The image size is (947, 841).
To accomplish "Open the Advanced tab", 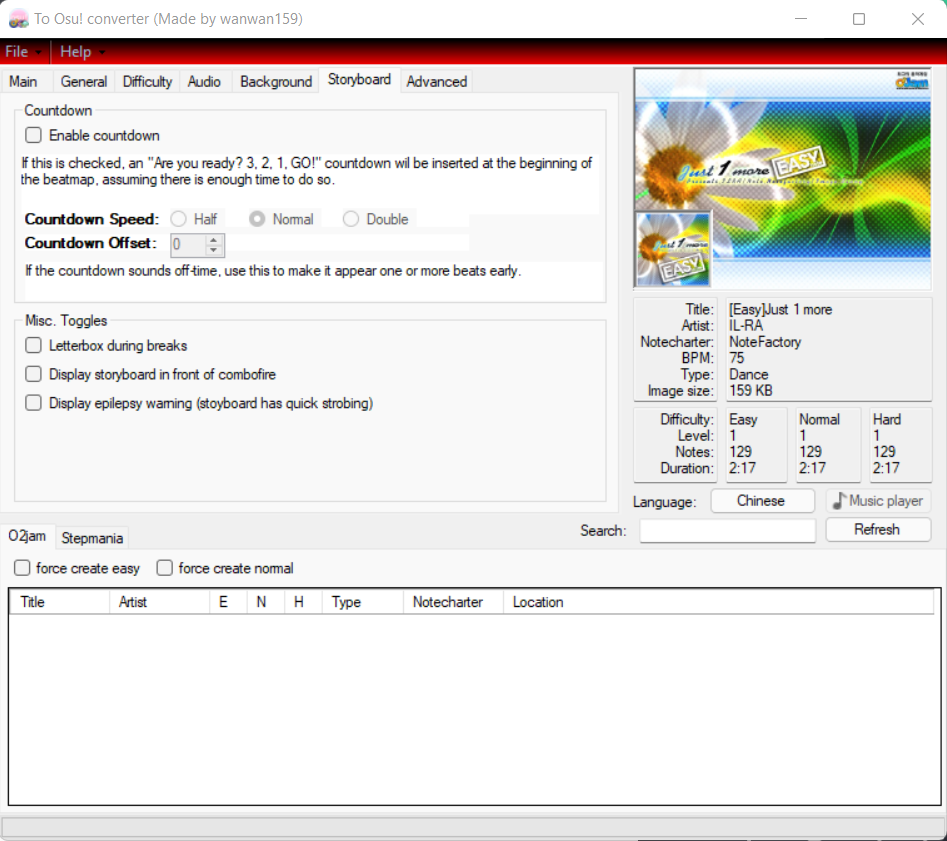I will [x=437, y=82].
